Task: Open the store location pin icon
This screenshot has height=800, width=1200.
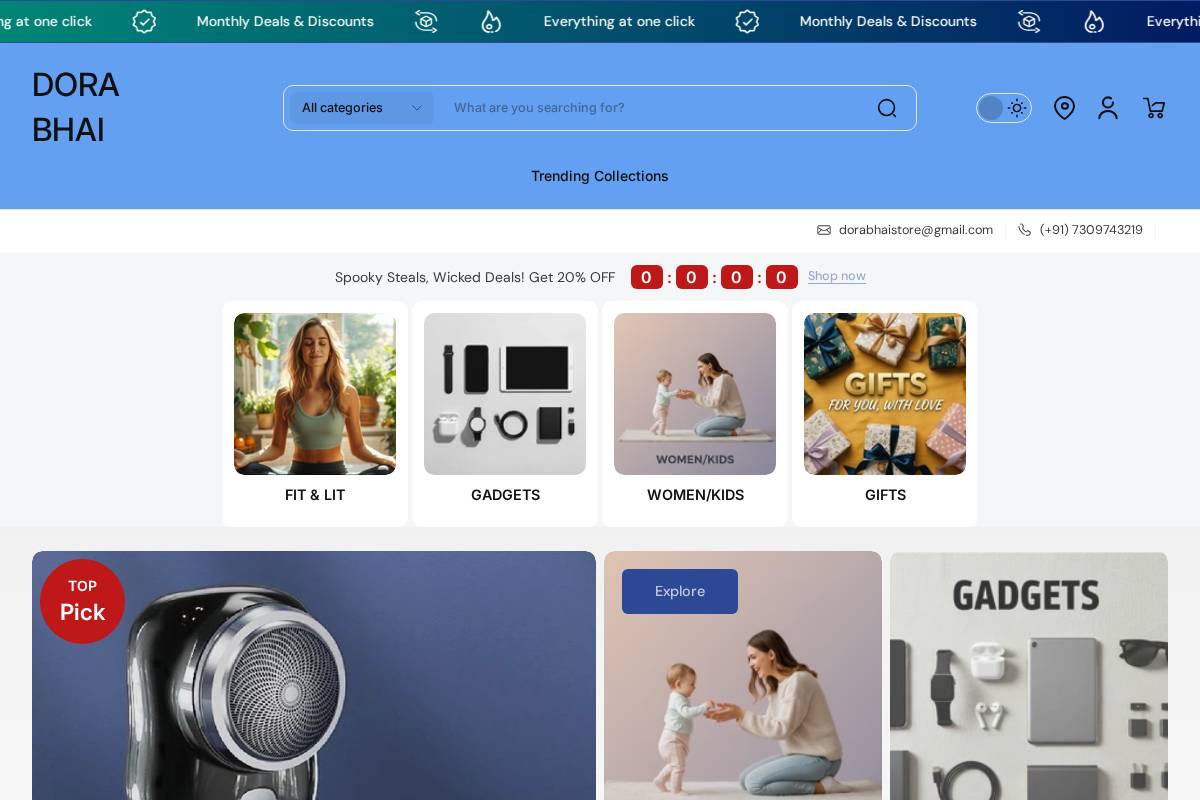Action: point(1064,108)
